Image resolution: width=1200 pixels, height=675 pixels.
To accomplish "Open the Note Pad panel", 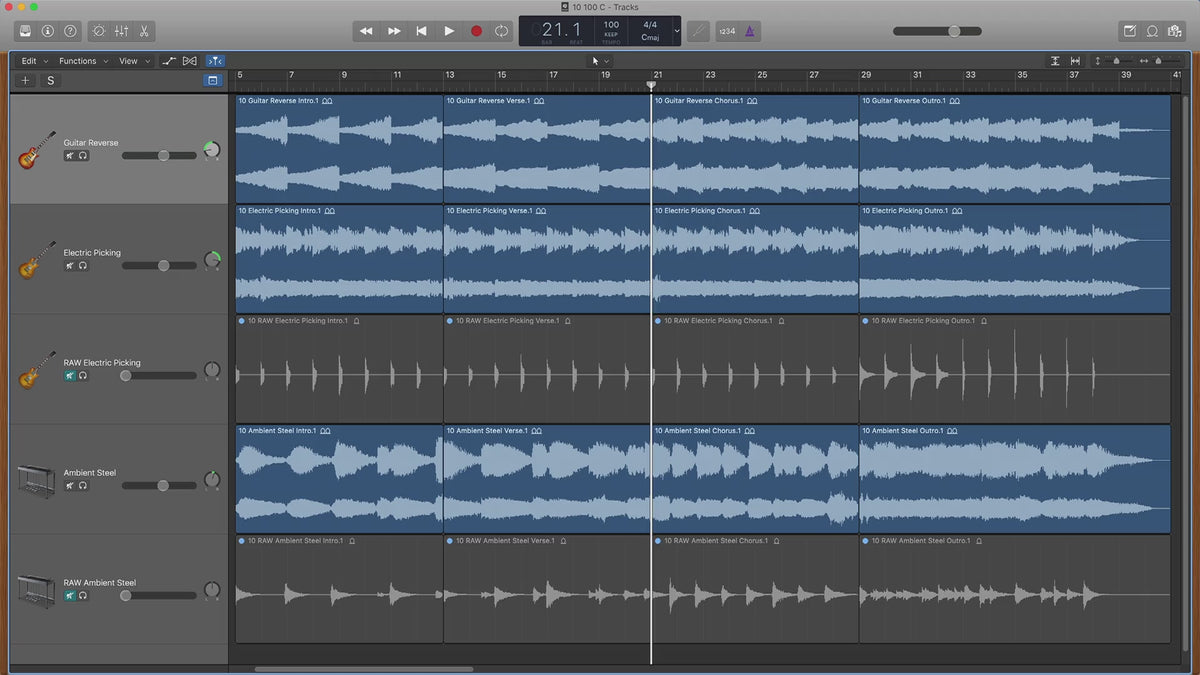I will [x=1130, y=31].
